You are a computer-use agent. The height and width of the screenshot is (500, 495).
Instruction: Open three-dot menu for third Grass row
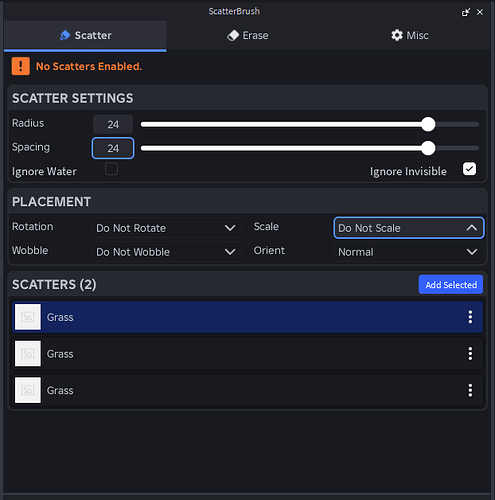pyautogui.click(x=470, y=390)
